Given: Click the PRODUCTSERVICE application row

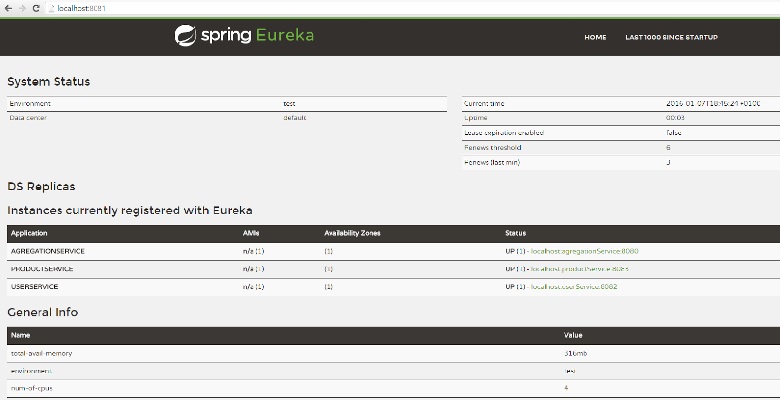Looking at the screenshot, I should 41,269.
